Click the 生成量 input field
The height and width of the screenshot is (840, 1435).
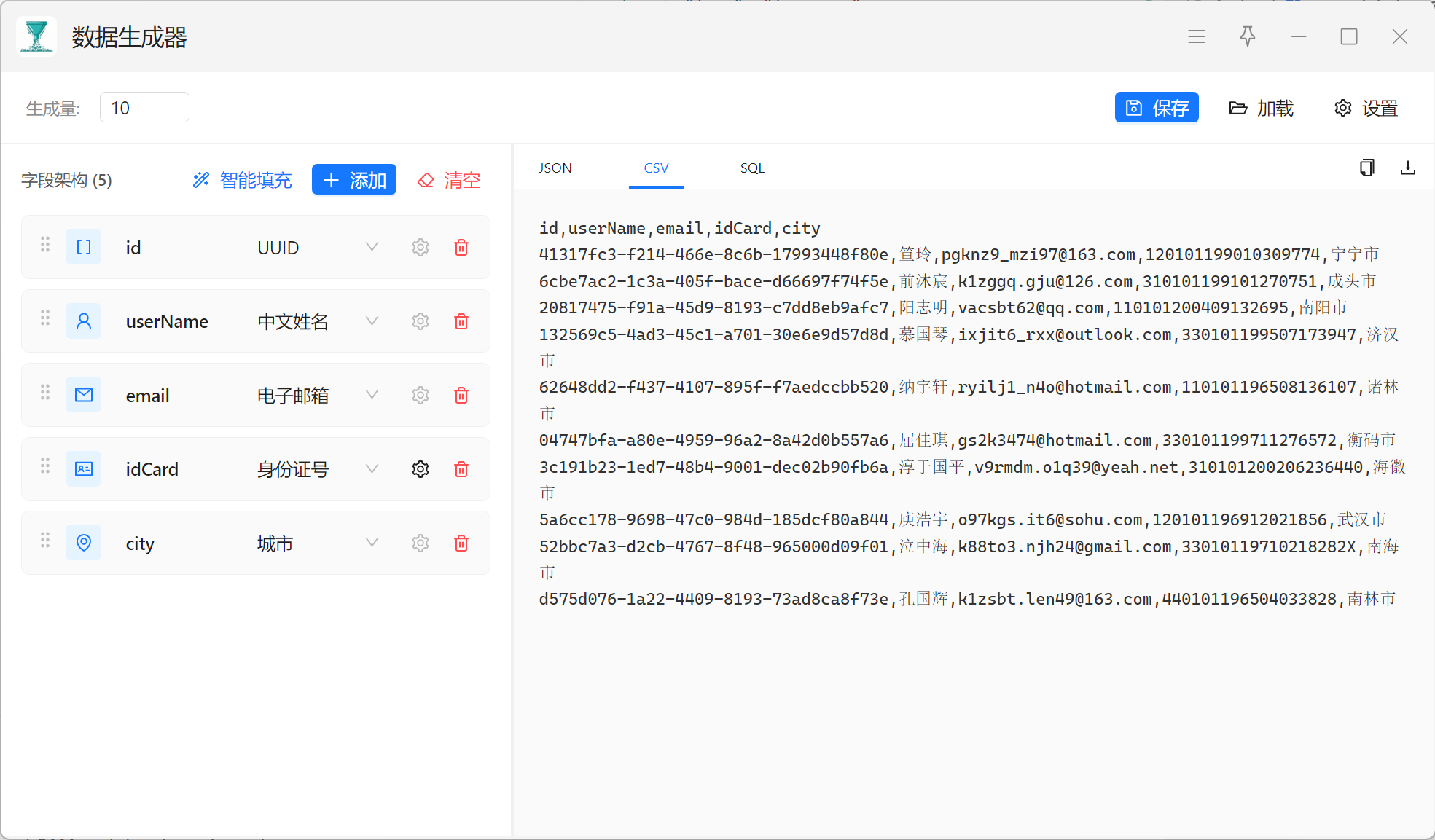144,108
